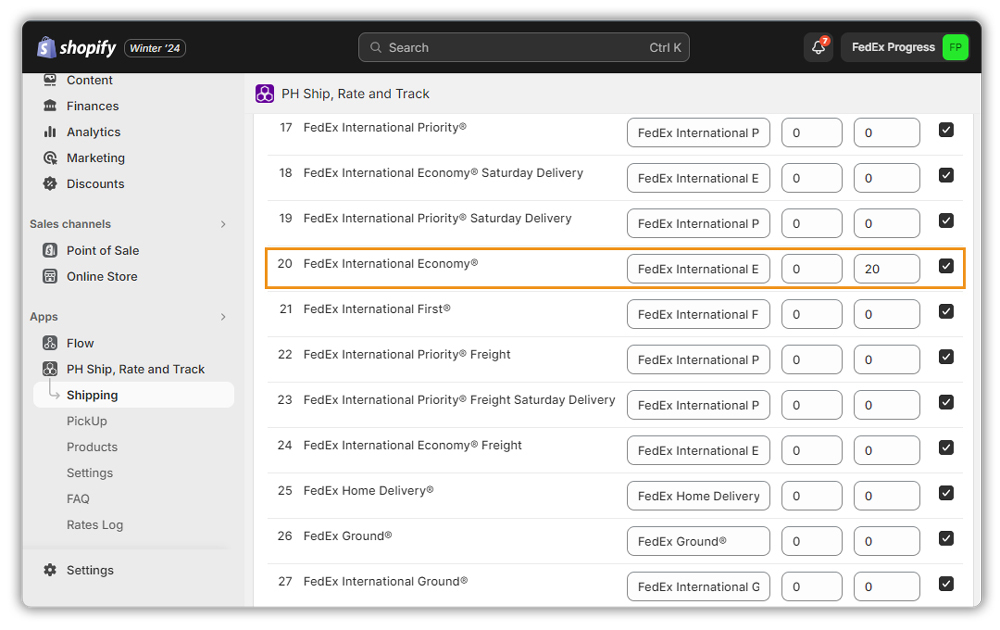Open Point of Sale channel
The image size is (1000, 630).
tap(103, 251)
